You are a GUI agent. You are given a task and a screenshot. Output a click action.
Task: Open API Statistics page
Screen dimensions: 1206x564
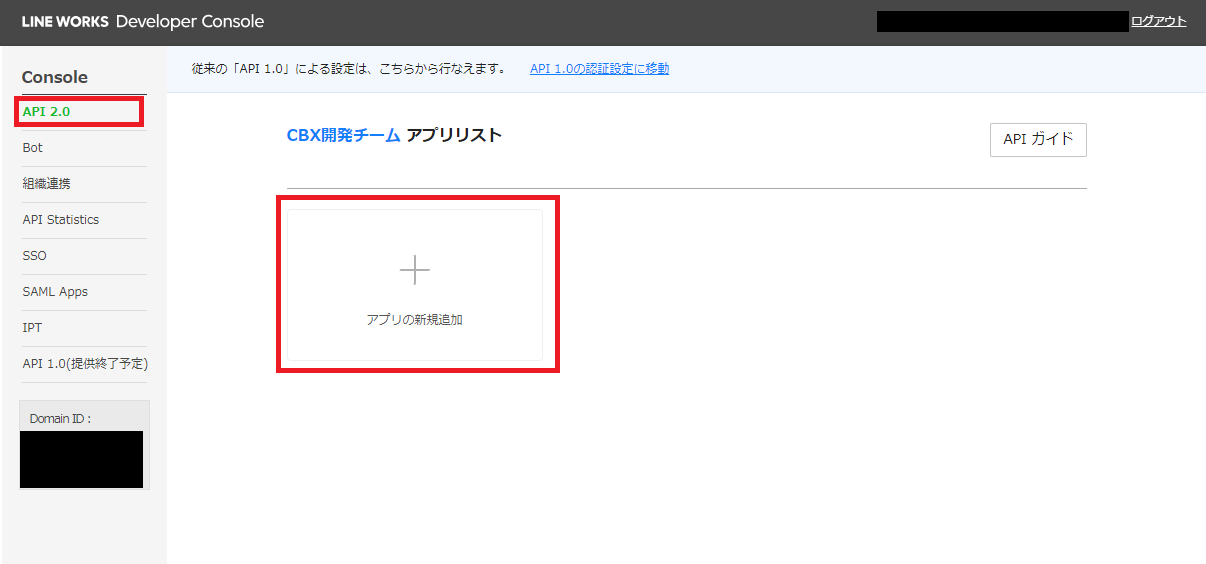61,220
